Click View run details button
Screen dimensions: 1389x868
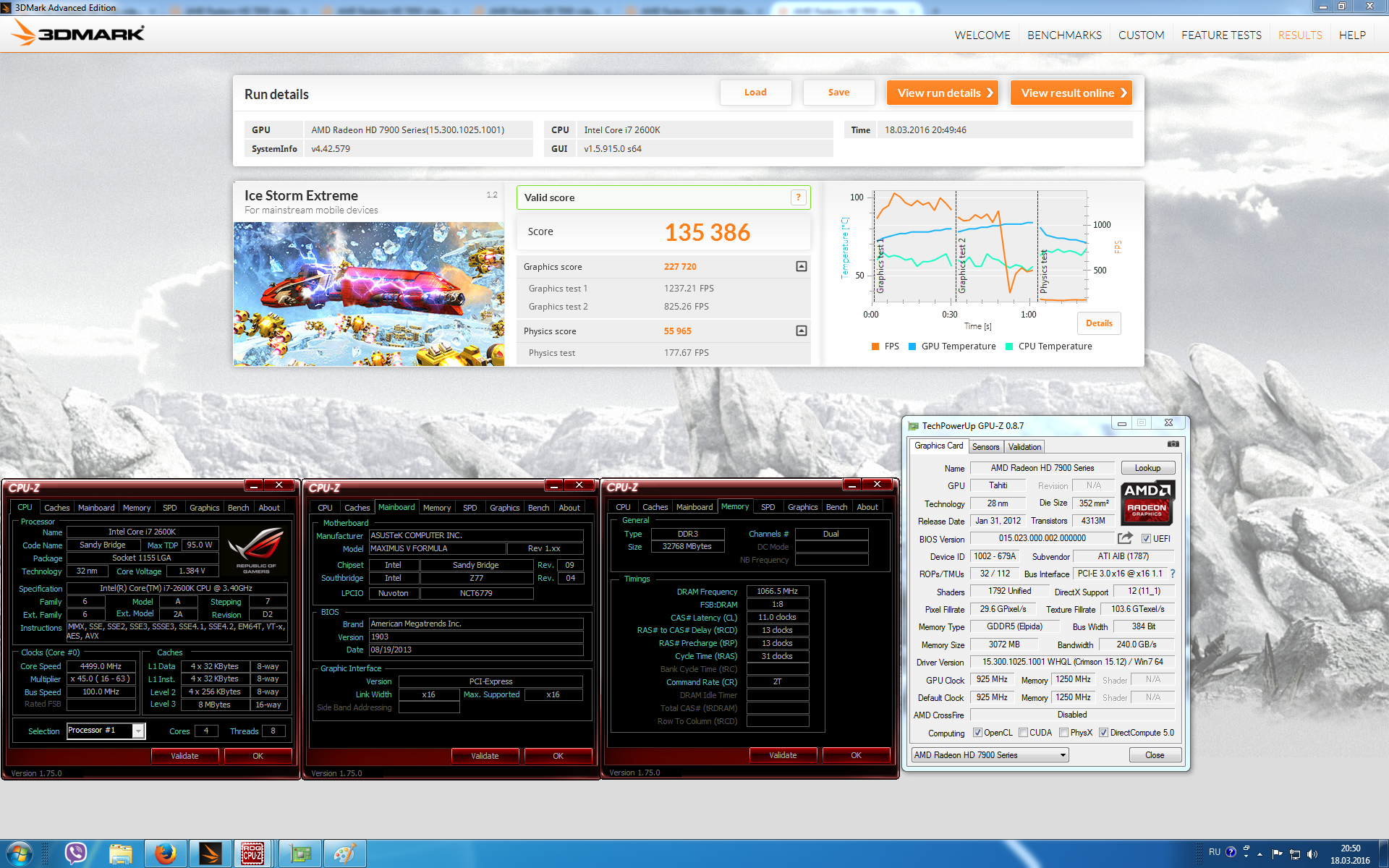point(943,93)
